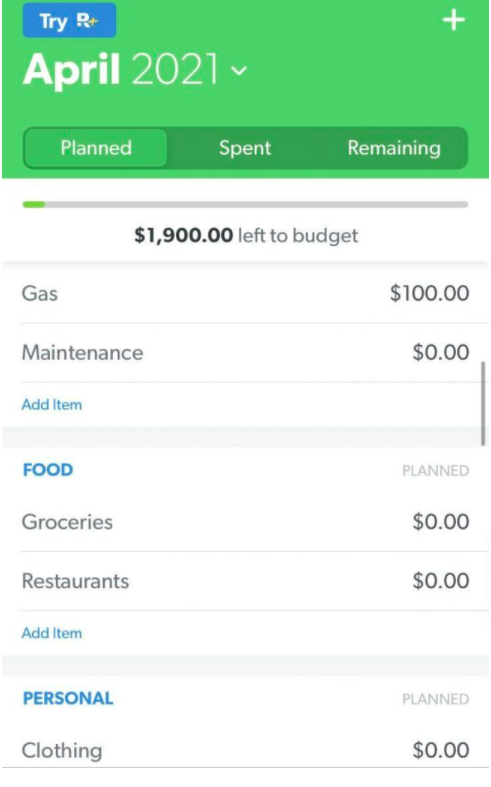Open the Try R+ upgrade badge
This screenshot has width=491, height=787.
69,21
